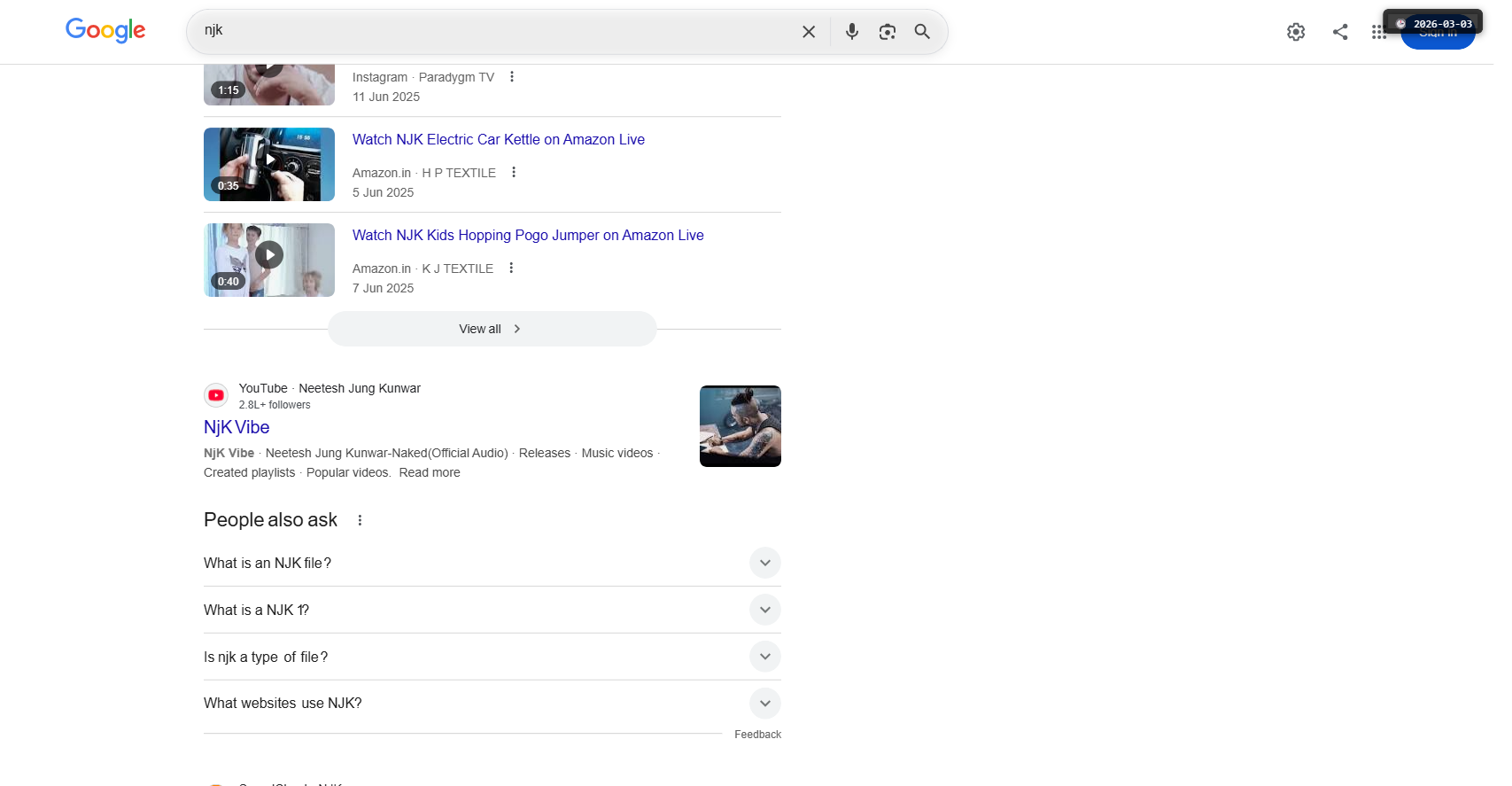Open Google apps grid icon
Viewport: 1512px width, 786px height.
(1378, 32)
